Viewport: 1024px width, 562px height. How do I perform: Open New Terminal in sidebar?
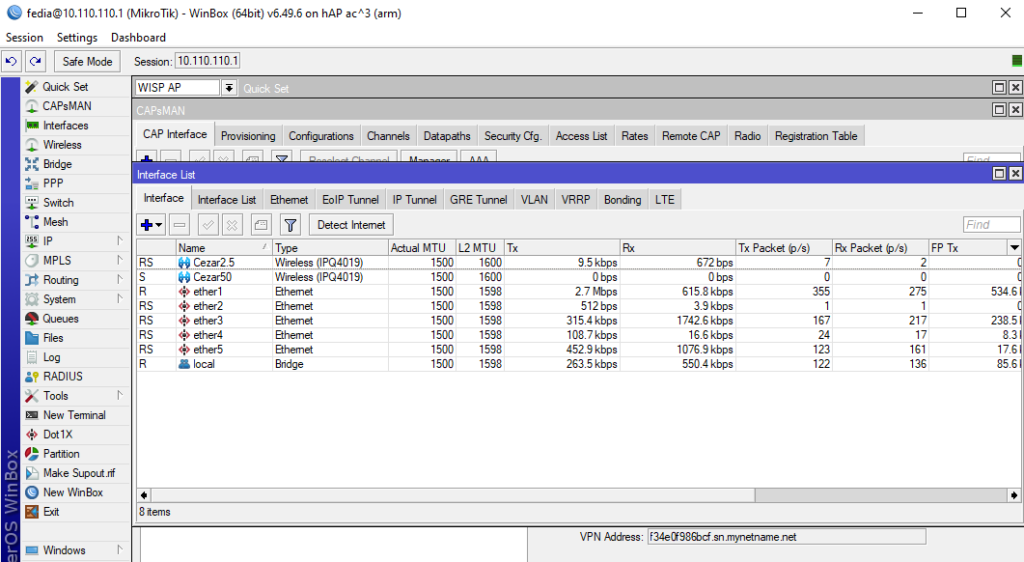click(x=74, y=415)
